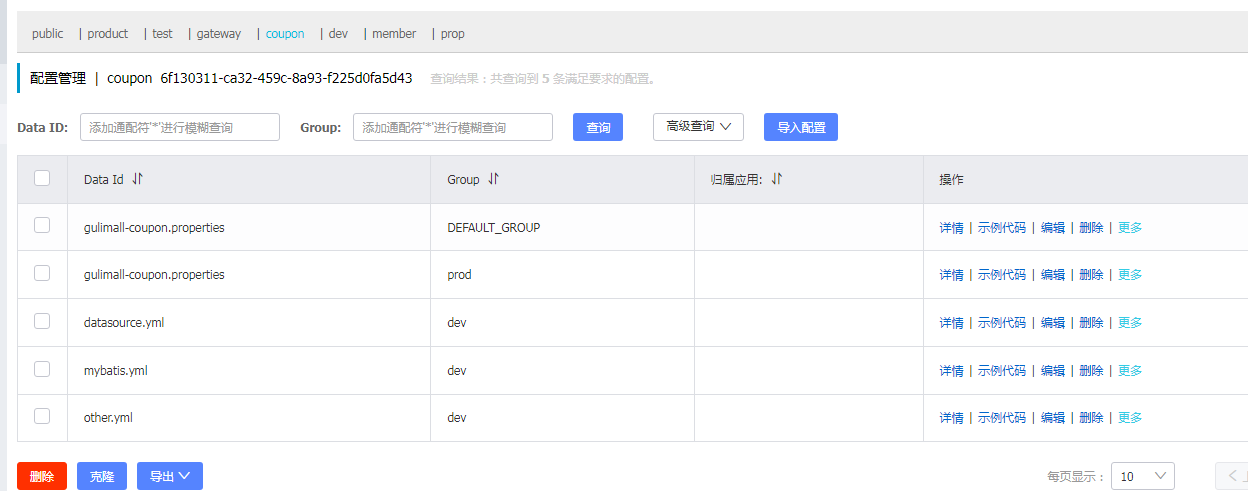Click 编辑 for prod gulimall-coupon.properties
Screen dimensions: 1248x491
pyautogui.click(x=1052, y=274)
